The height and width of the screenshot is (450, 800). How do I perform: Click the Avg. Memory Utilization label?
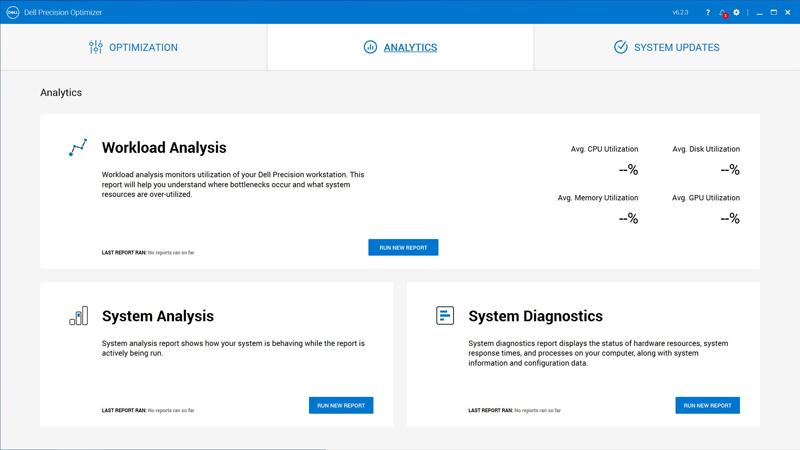597,197
